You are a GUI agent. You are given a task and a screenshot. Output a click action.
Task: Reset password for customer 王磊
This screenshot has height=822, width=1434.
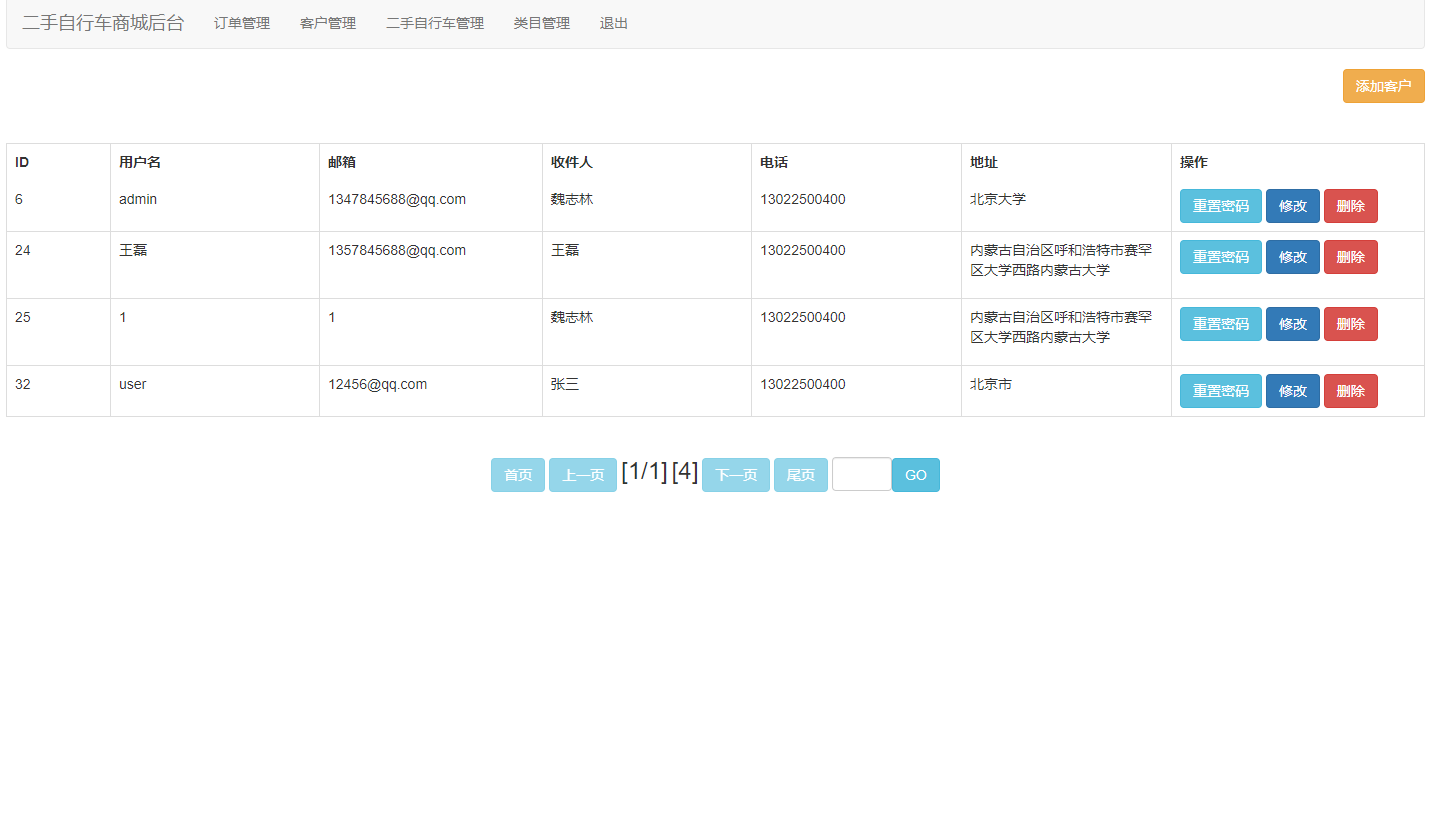[x=1220, y=257]
